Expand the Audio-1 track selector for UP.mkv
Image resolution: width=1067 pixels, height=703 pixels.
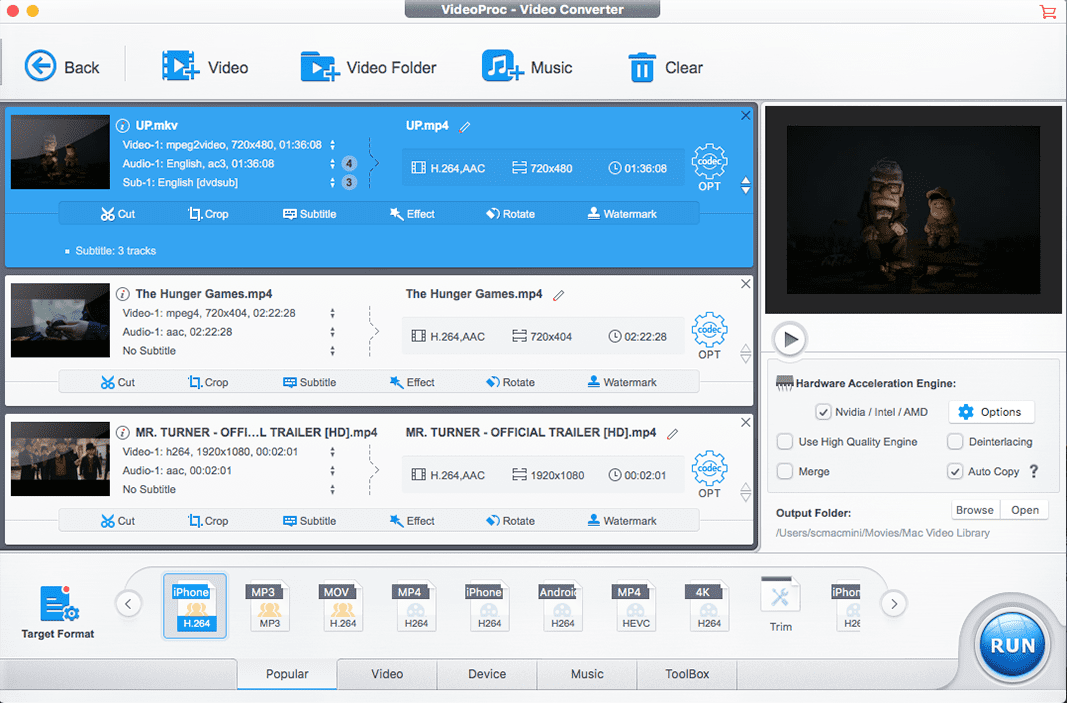[x=333, y=164]
